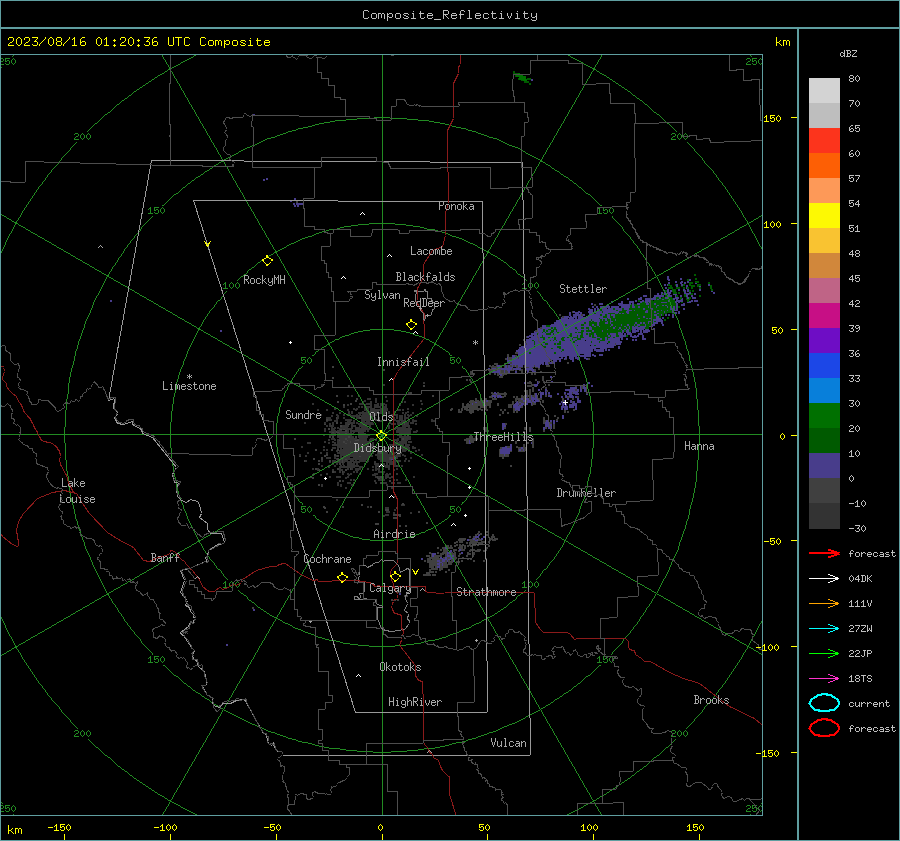
Task: Click the yellow diamond marker below Cochrane
Action: tap(343, 578)
